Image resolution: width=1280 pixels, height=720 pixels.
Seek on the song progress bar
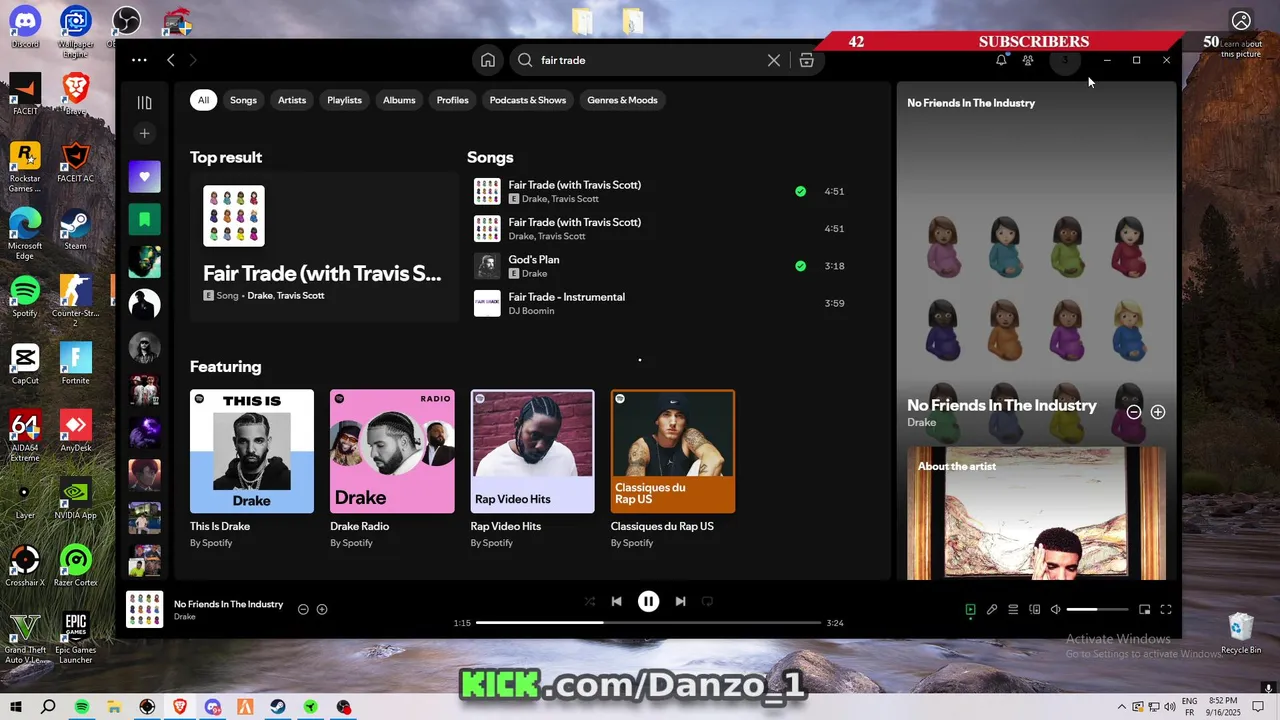point(648,622)
